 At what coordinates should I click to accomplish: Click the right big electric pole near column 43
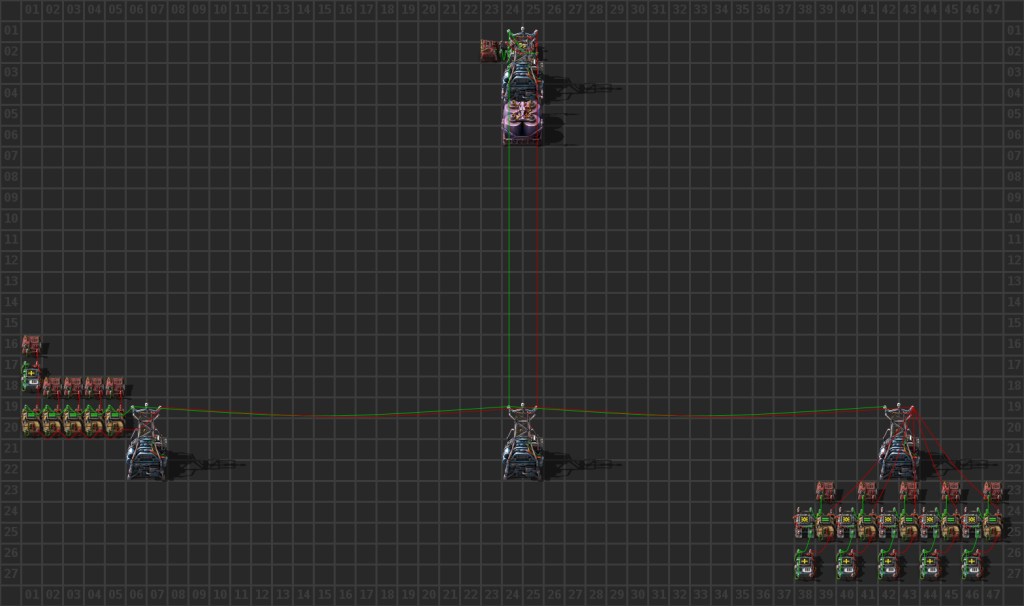[899, 421]
